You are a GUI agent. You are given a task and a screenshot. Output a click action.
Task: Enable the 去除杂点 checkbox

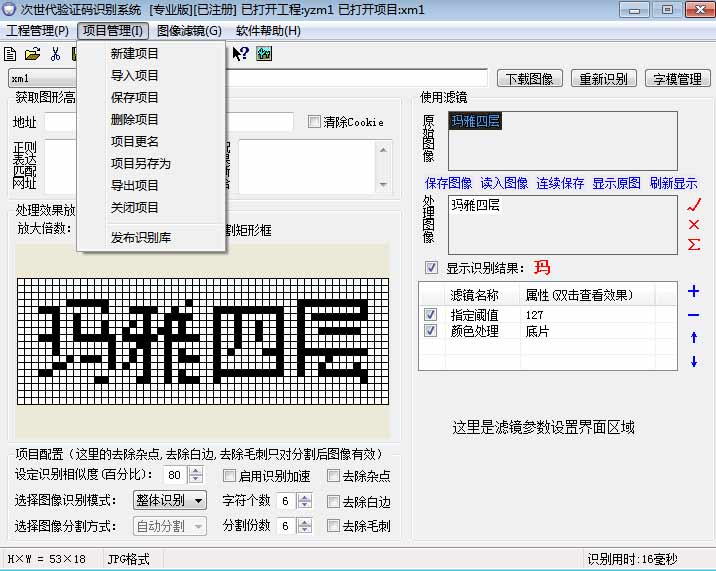[x=334, y=476]
